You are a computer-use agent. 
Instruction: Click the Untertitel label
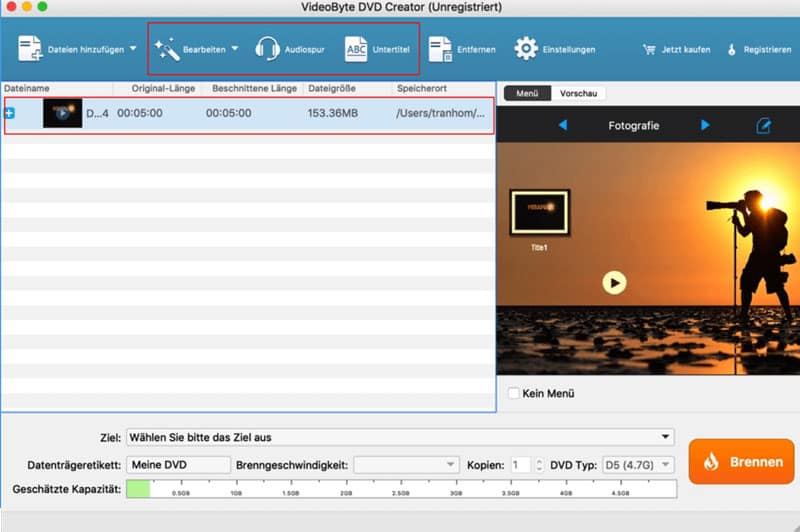[391, 49]
